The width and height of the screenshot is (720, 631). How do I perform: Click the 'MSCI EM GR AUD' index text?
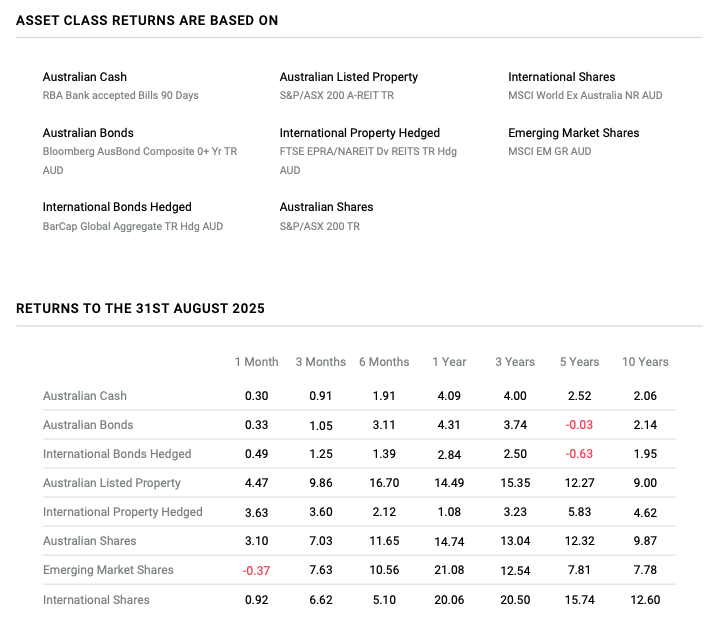pos(549,152)
